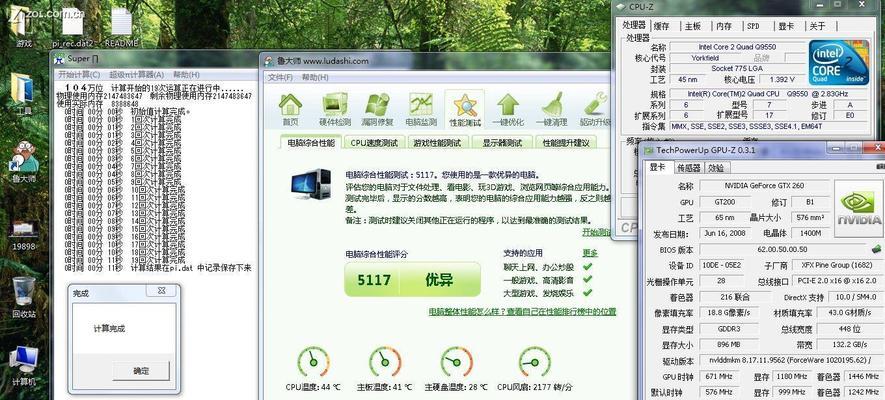The image size is (885, 400).
Task: Open 超级π计算器(A) menu in Super Pi
Action: (x=137, y=74)
